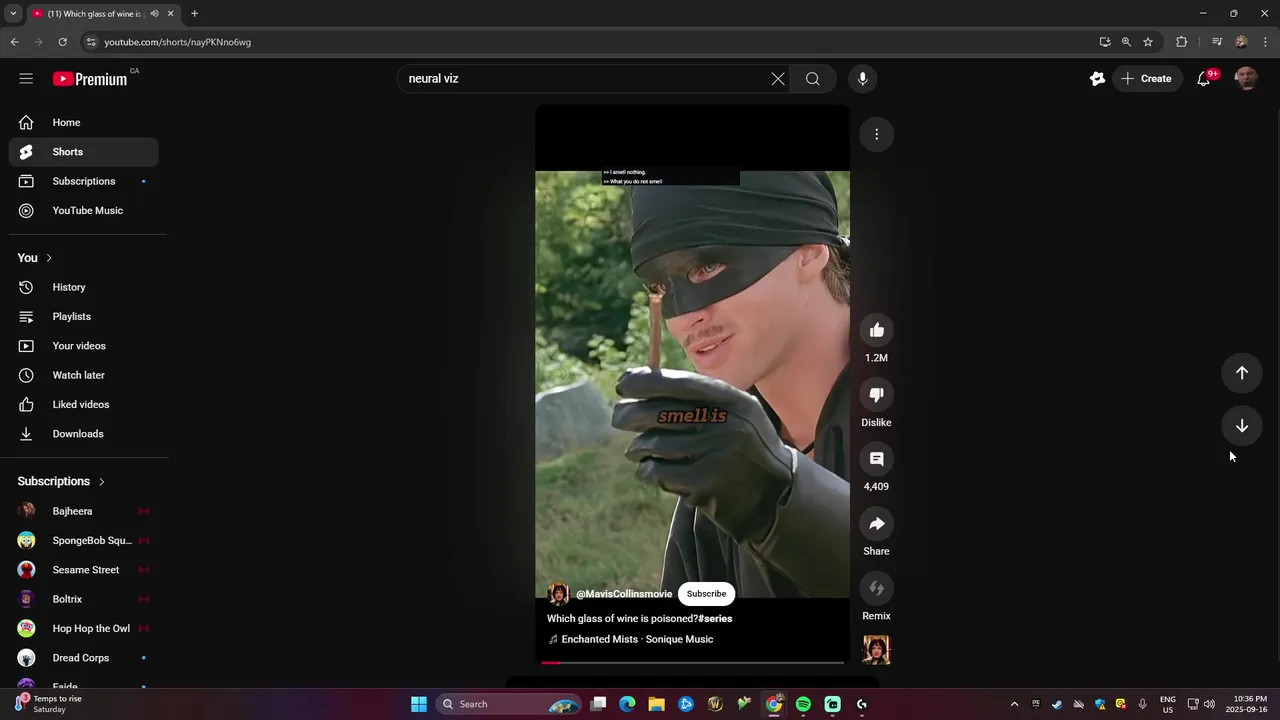Expand the Subscriptions section chevron
Image resolution: width=1280 pixels, height=720 pixels.
(101, 482)
